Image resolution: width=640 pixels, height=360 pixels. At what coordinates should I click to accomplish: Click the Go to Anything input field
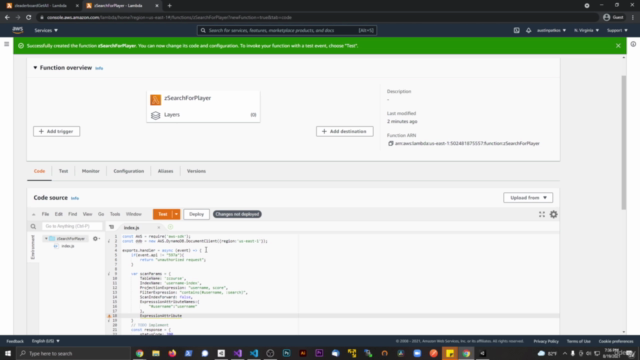point(72,226)
